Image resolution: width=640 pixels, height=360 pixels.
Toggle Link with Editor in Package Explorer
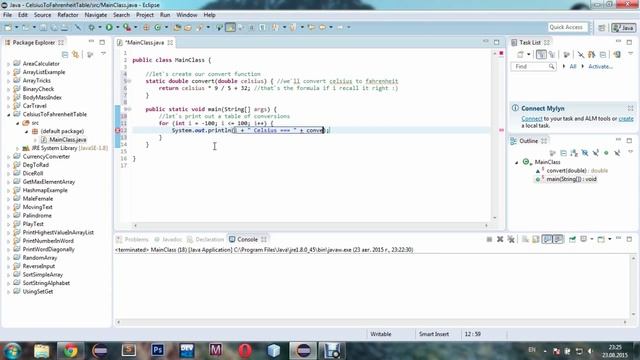tap(76, 54)
